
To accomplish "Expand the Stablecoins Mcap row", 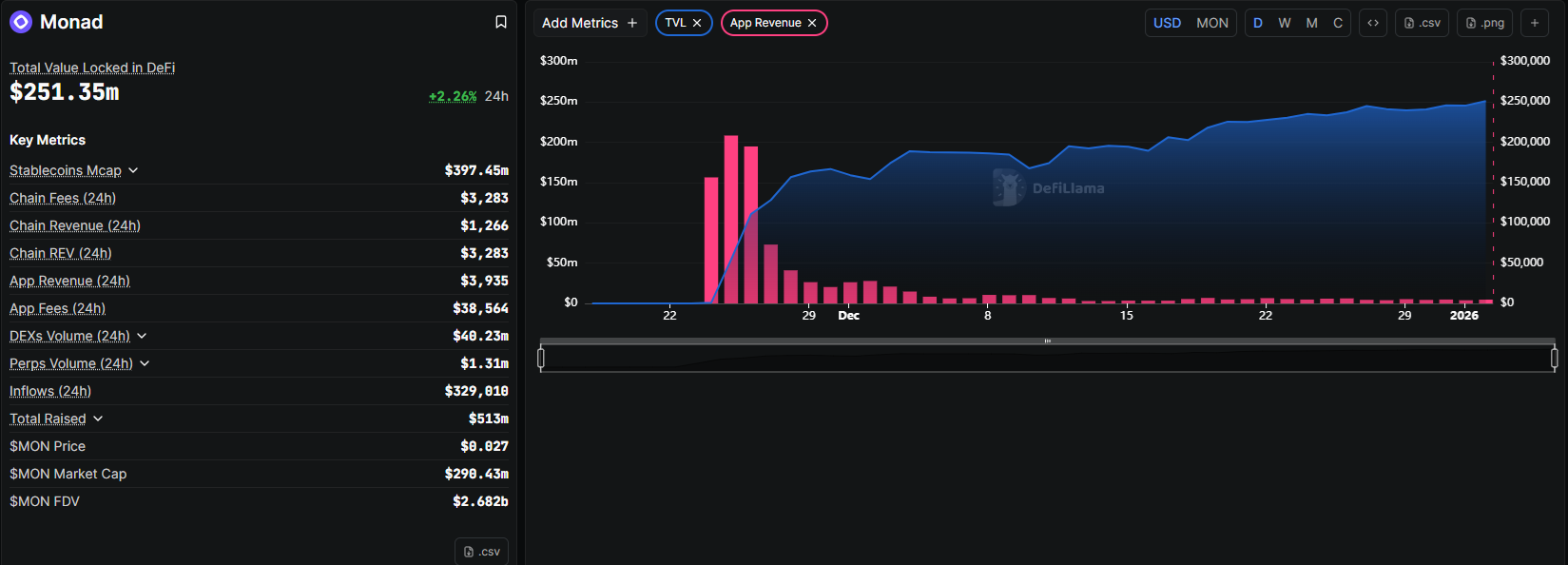I will tap(133, 170).
